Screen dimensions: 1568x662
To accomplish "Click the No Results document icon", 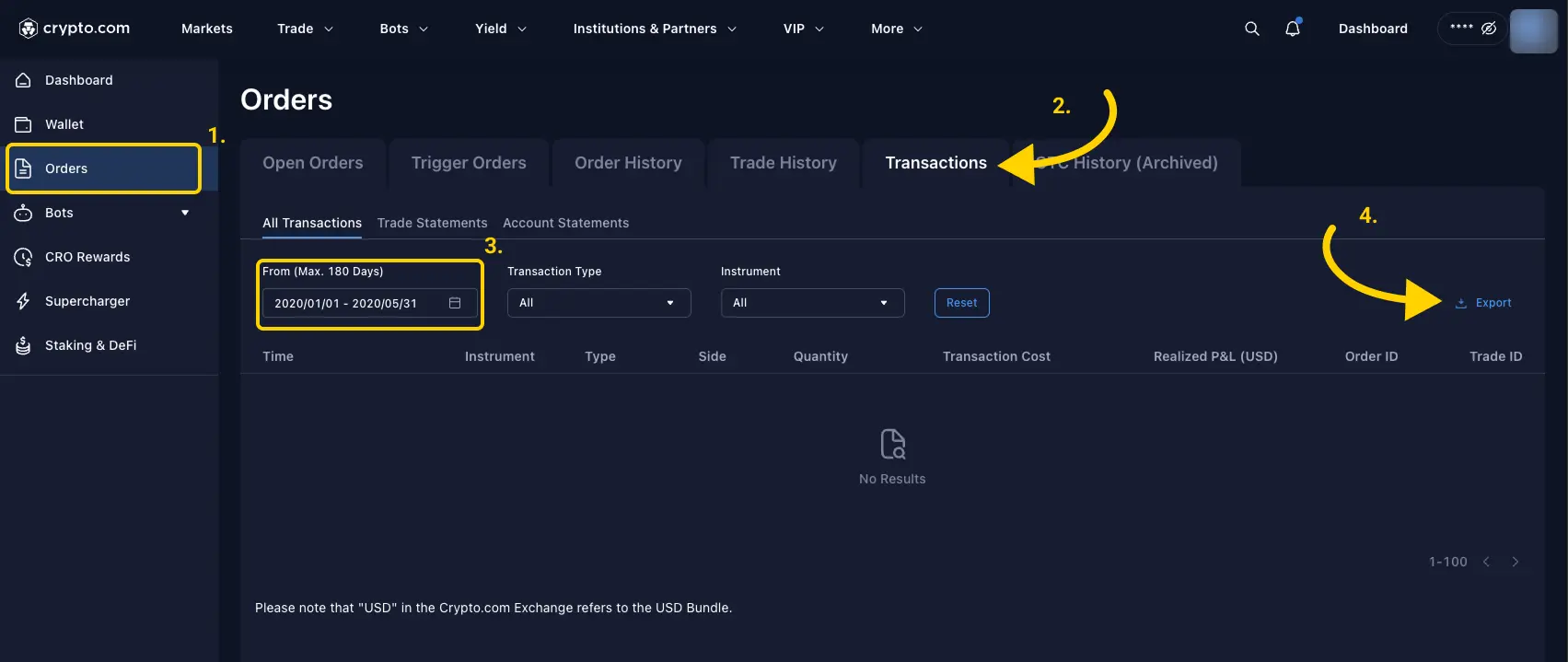I will (x=893, y=444).
